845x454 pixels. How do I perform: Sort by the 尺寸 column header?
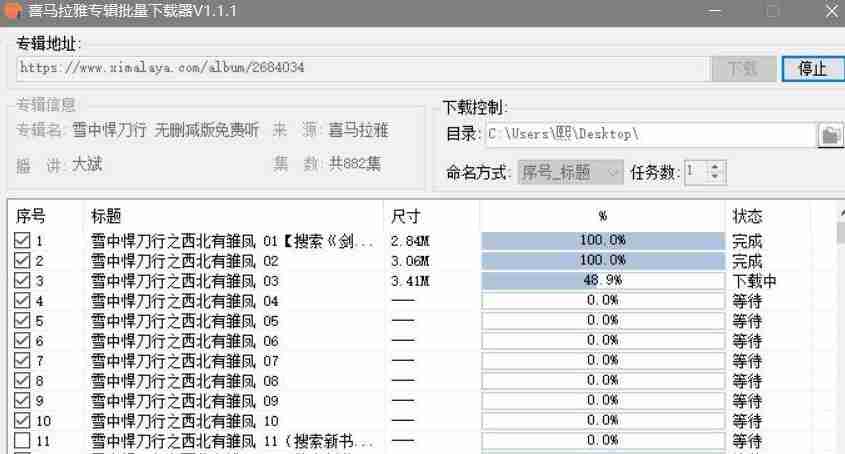(406, 216)
